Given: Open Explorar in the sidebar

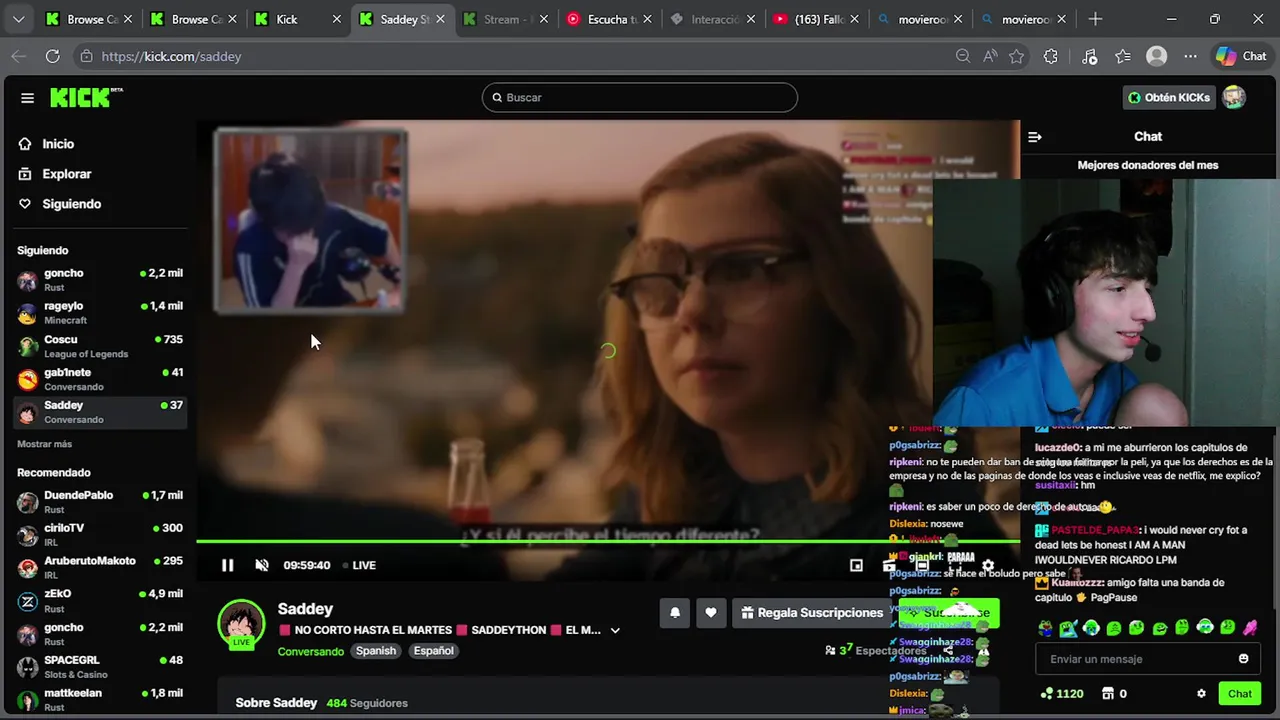Looking at the screenshot, I should [x=66, y=174].
